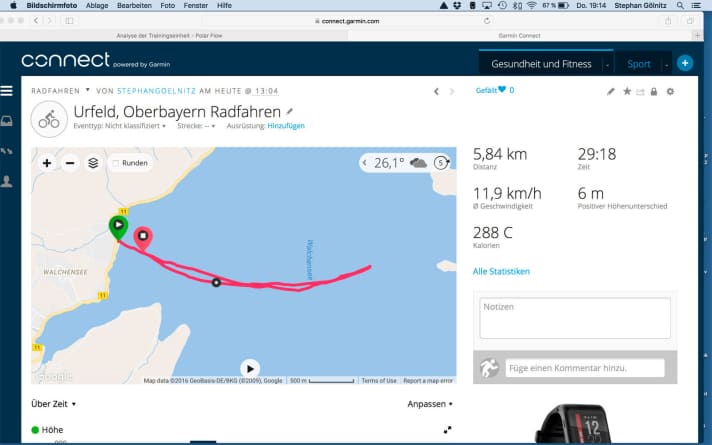Zoom in on the map
The width and height of the screenshot is (712, 445).
coord(47,163)
